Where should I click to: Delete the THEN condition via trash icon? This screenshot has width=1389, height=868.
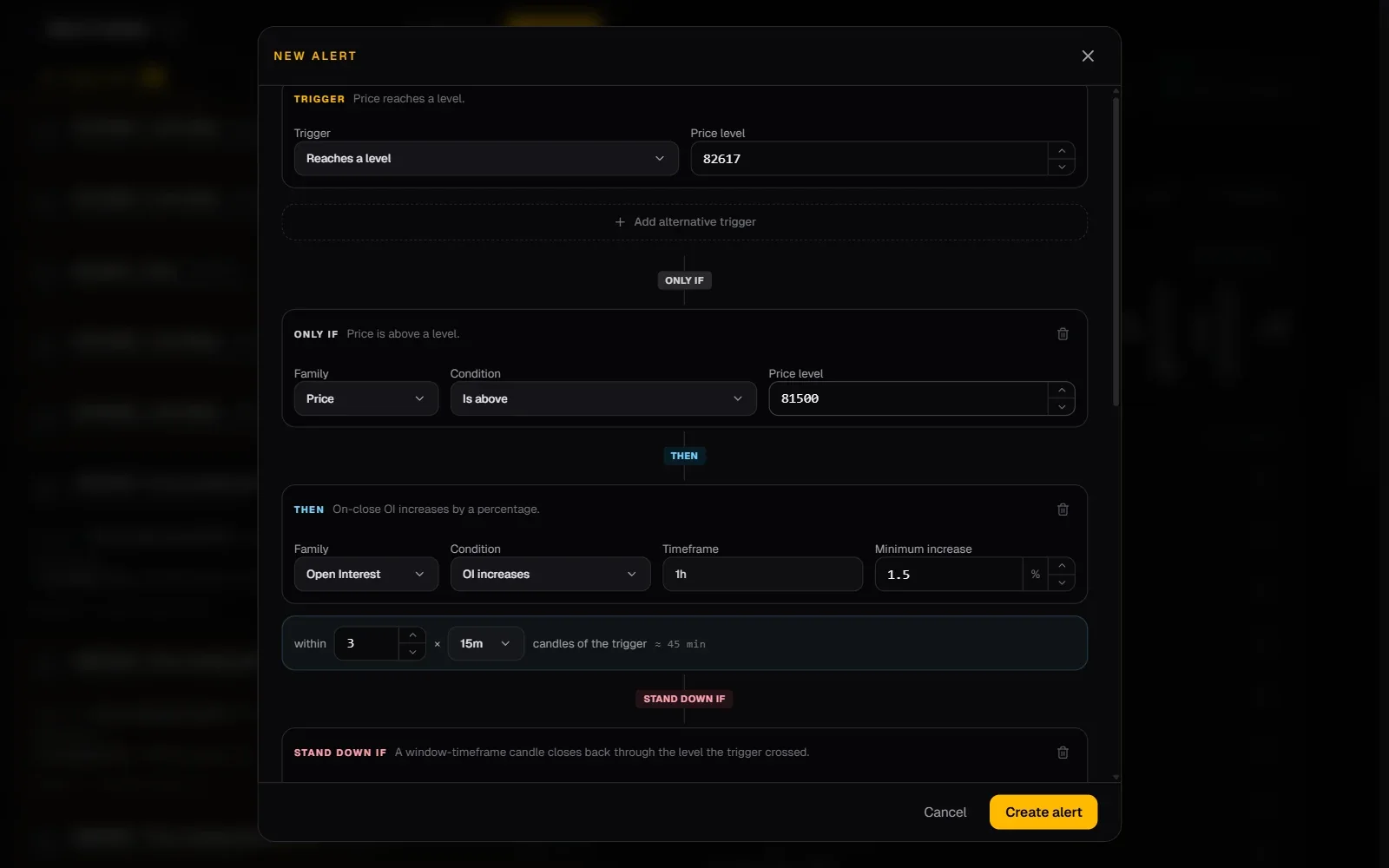pos(1063,510)
